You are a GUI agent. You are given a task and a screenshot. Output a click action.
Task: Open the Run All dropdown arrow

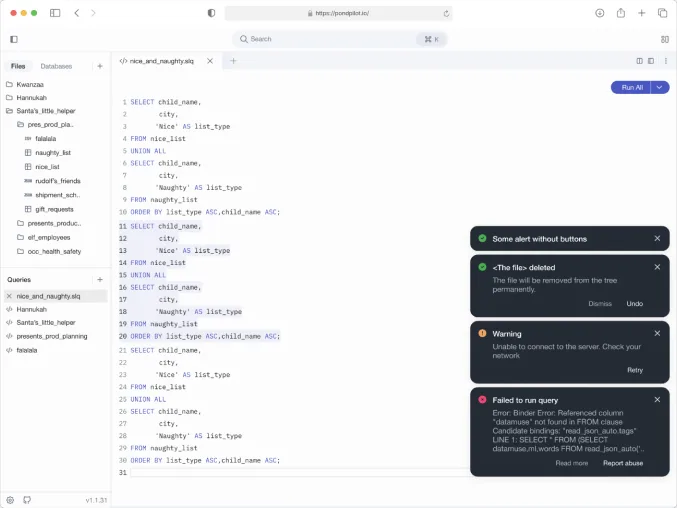click(660, 87)
